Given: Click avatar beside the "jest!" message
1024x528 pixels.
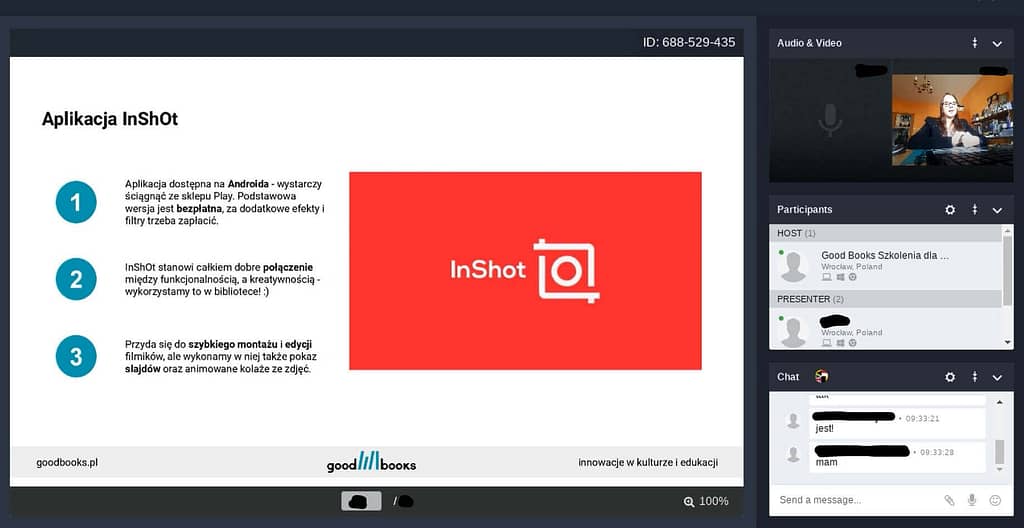Looking at the screenshot, I should click(793, 421).
